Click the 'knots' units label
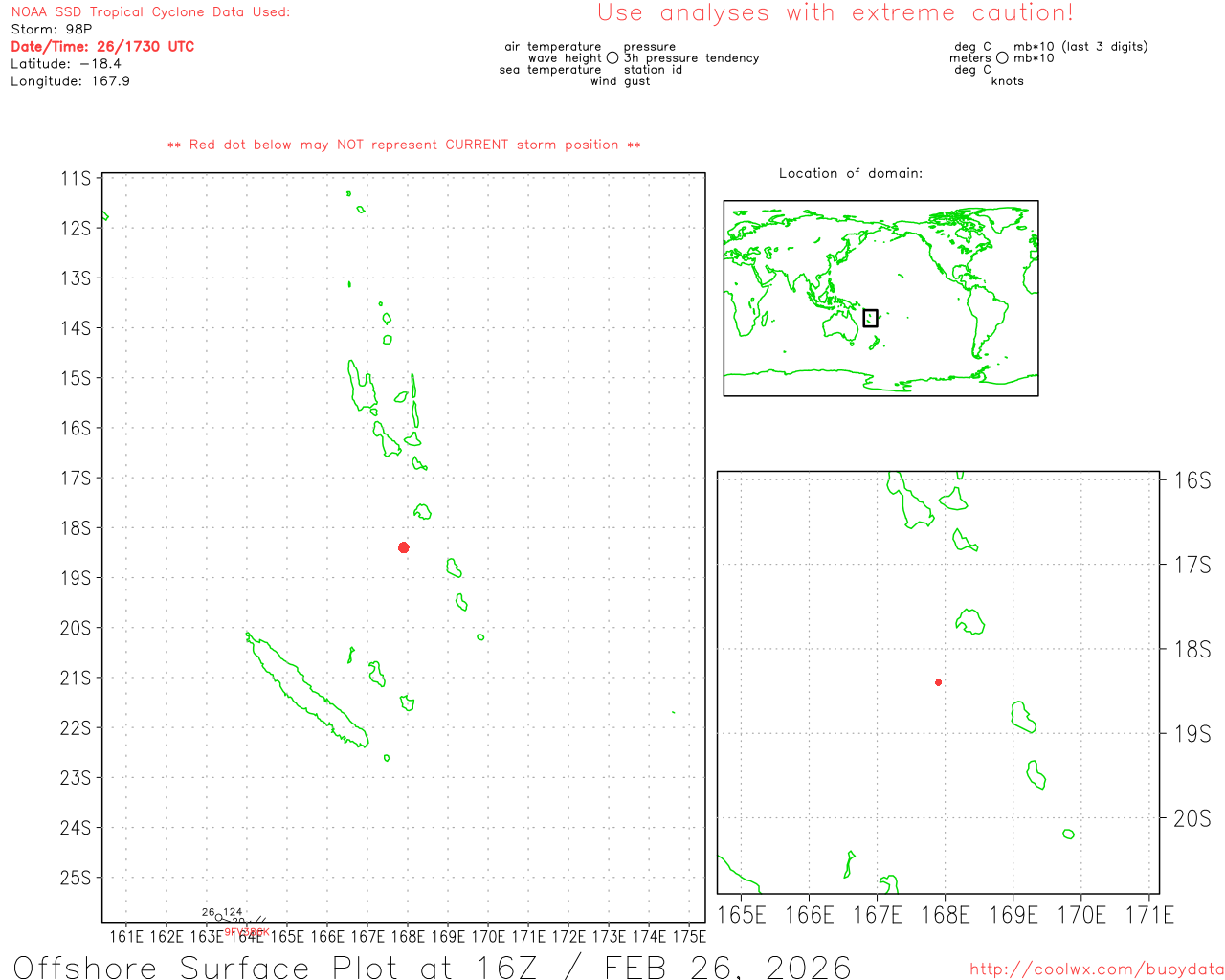The height and width of the screenshot is (980, 1225). coord(1008,81)
